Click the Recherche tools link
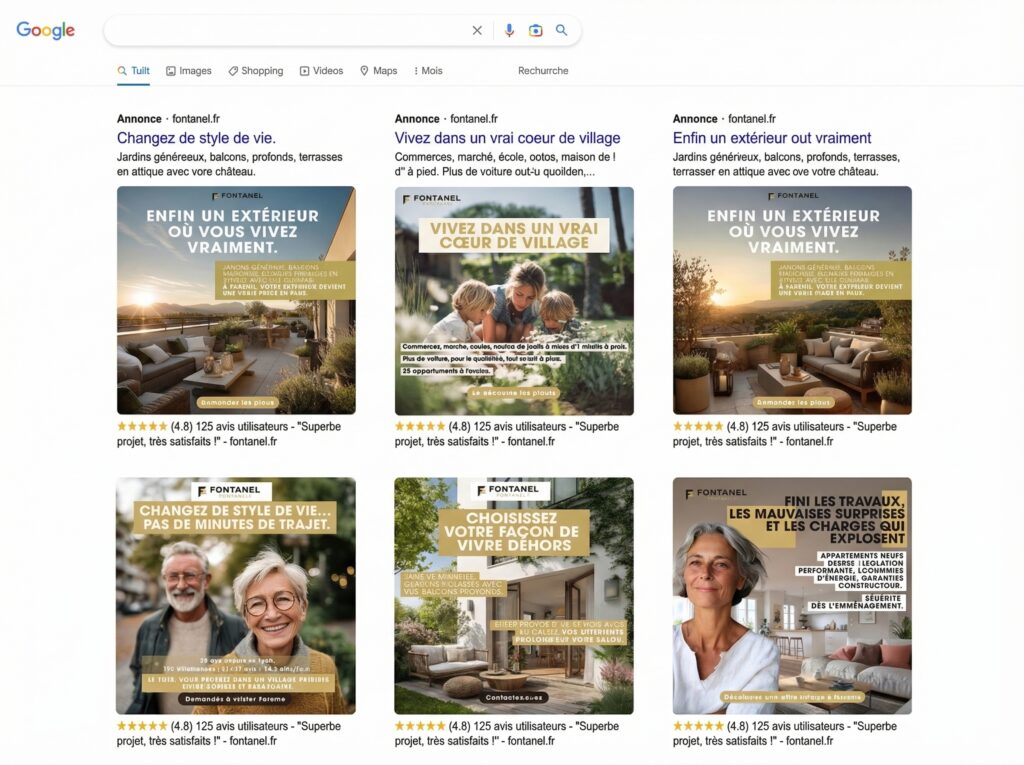Screen dimensions: 1024x765 543,71
